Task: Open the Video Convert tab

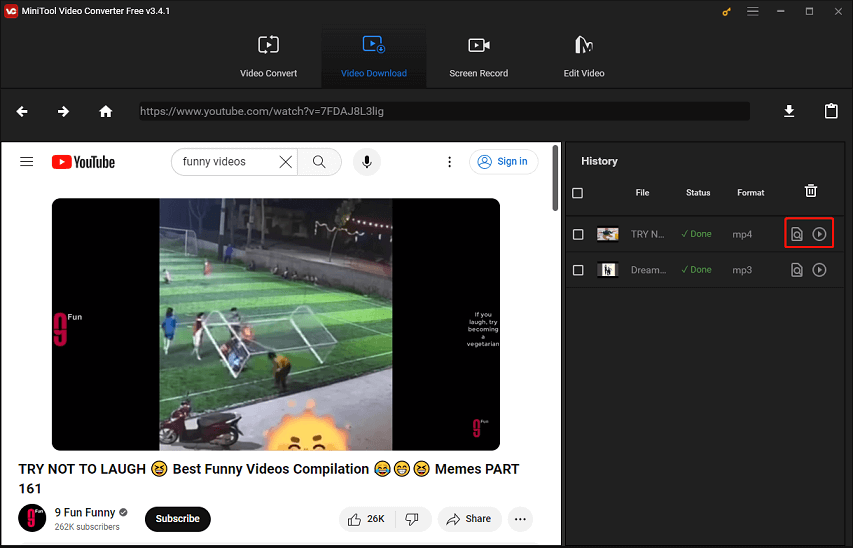Action: point(269,57)
